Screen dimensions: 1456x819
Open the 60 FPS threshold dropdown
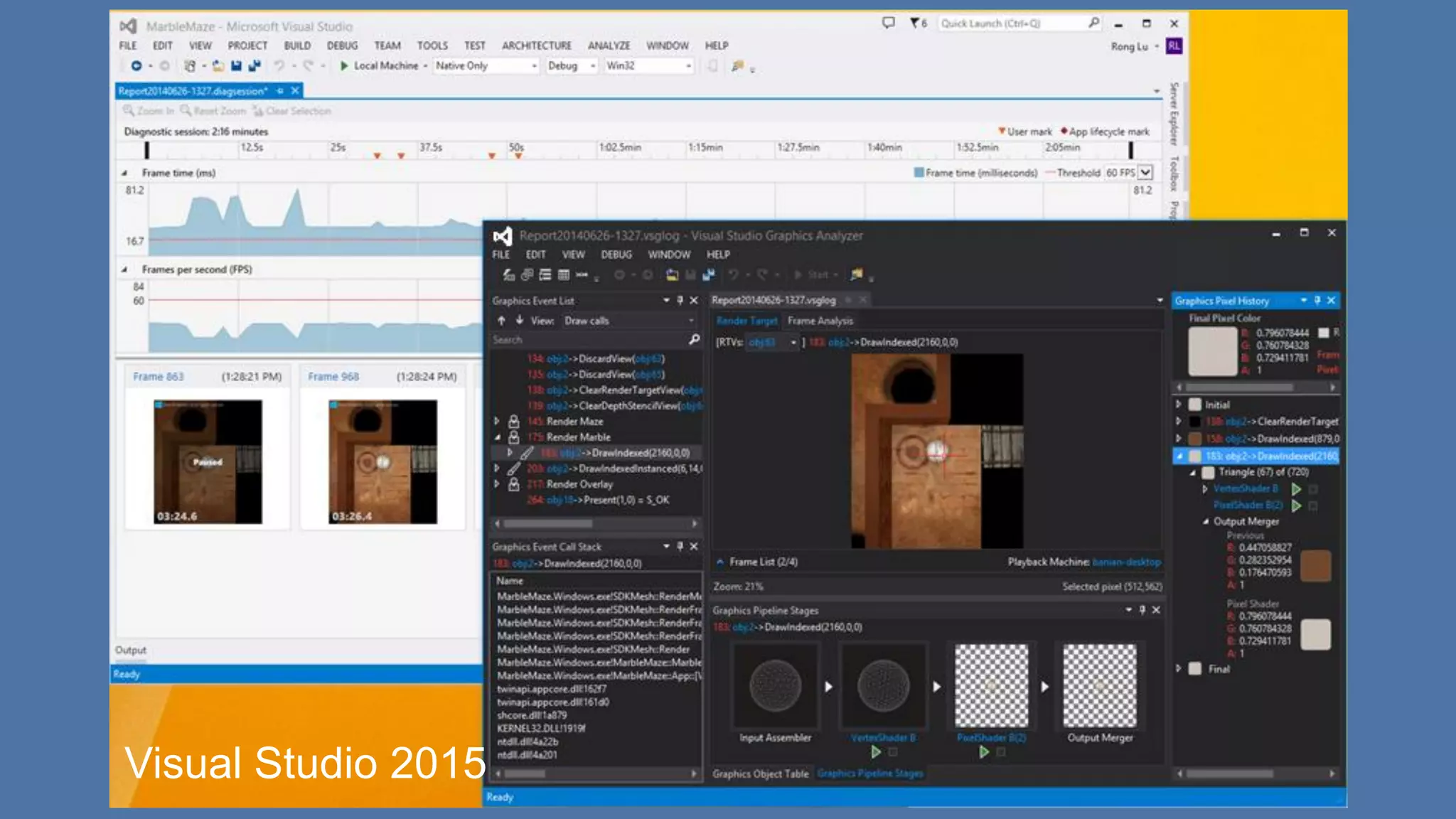point(1145,173)
